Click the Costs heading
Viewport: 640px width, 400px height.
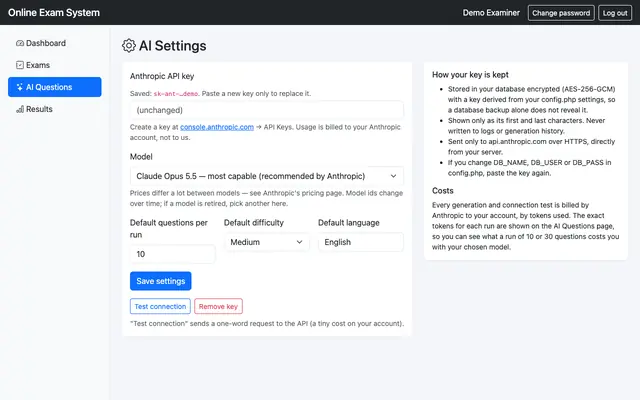[x=442, y=191]
